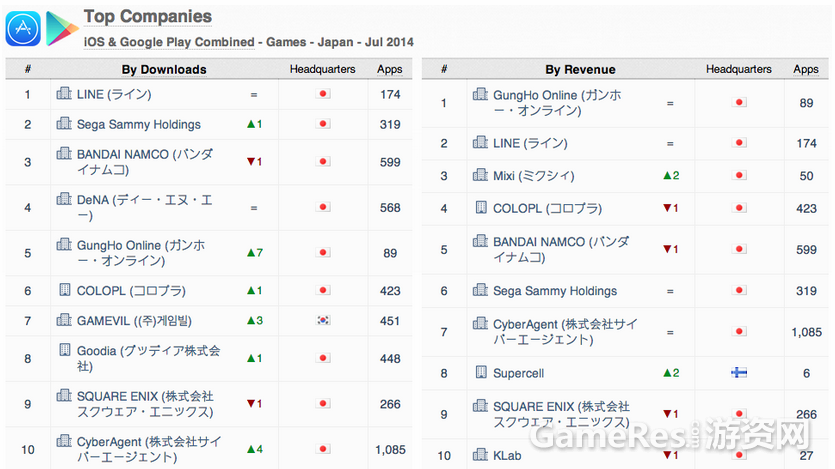Click company icon beside Mixi

[480, 175]
